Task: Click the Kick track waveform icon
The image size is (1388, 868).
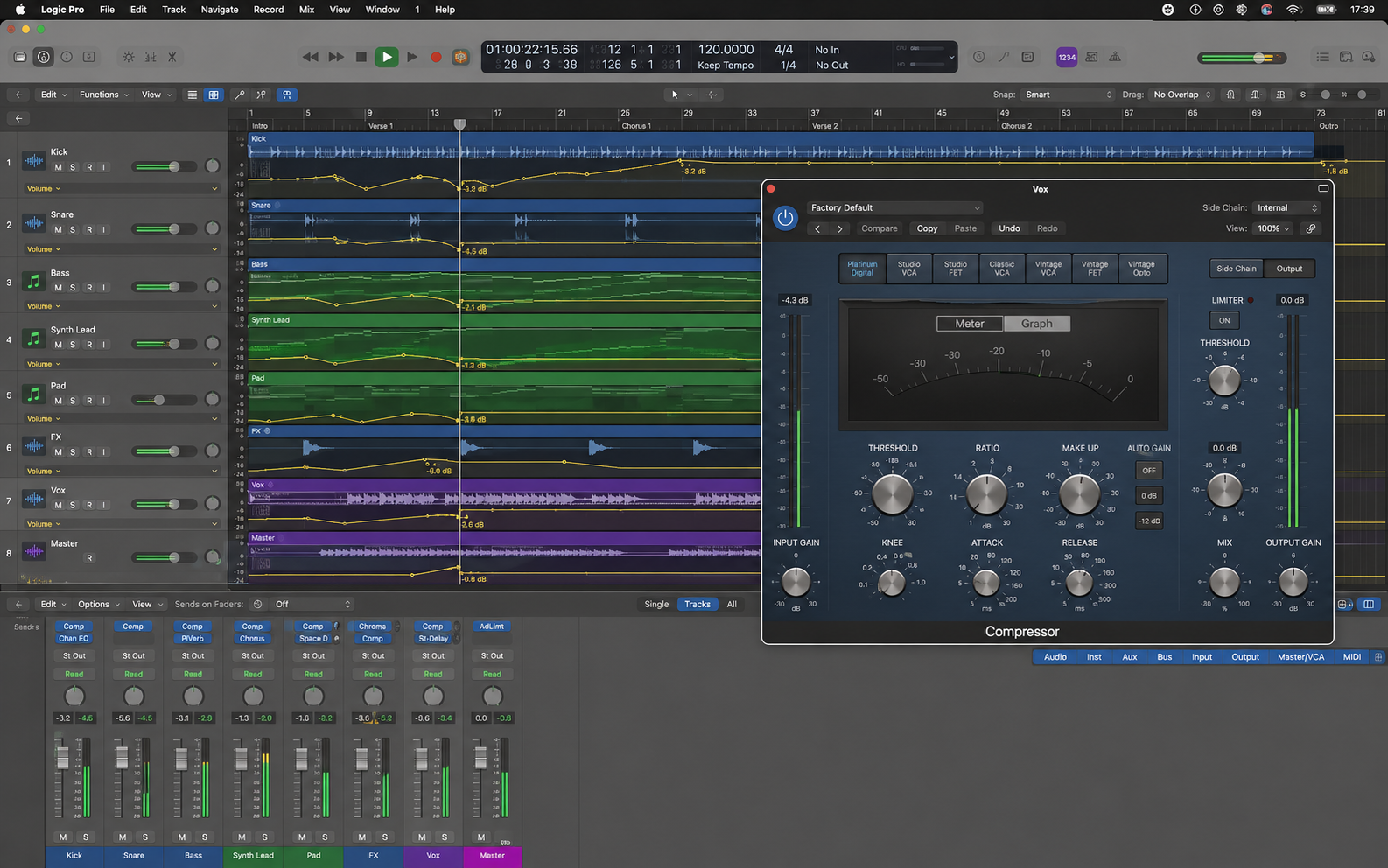Action: click(x=33, y=160)
